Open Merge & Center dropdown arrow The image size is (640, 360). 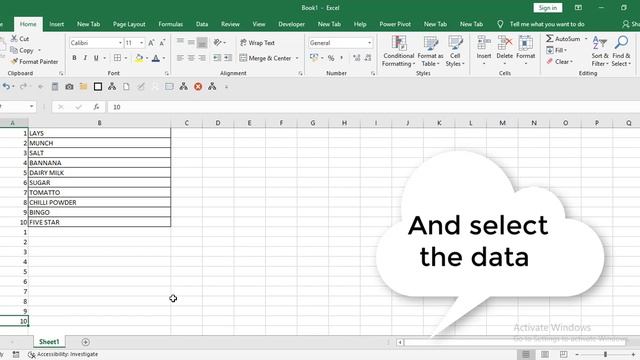pyautogui.click(x=297, y=58)
